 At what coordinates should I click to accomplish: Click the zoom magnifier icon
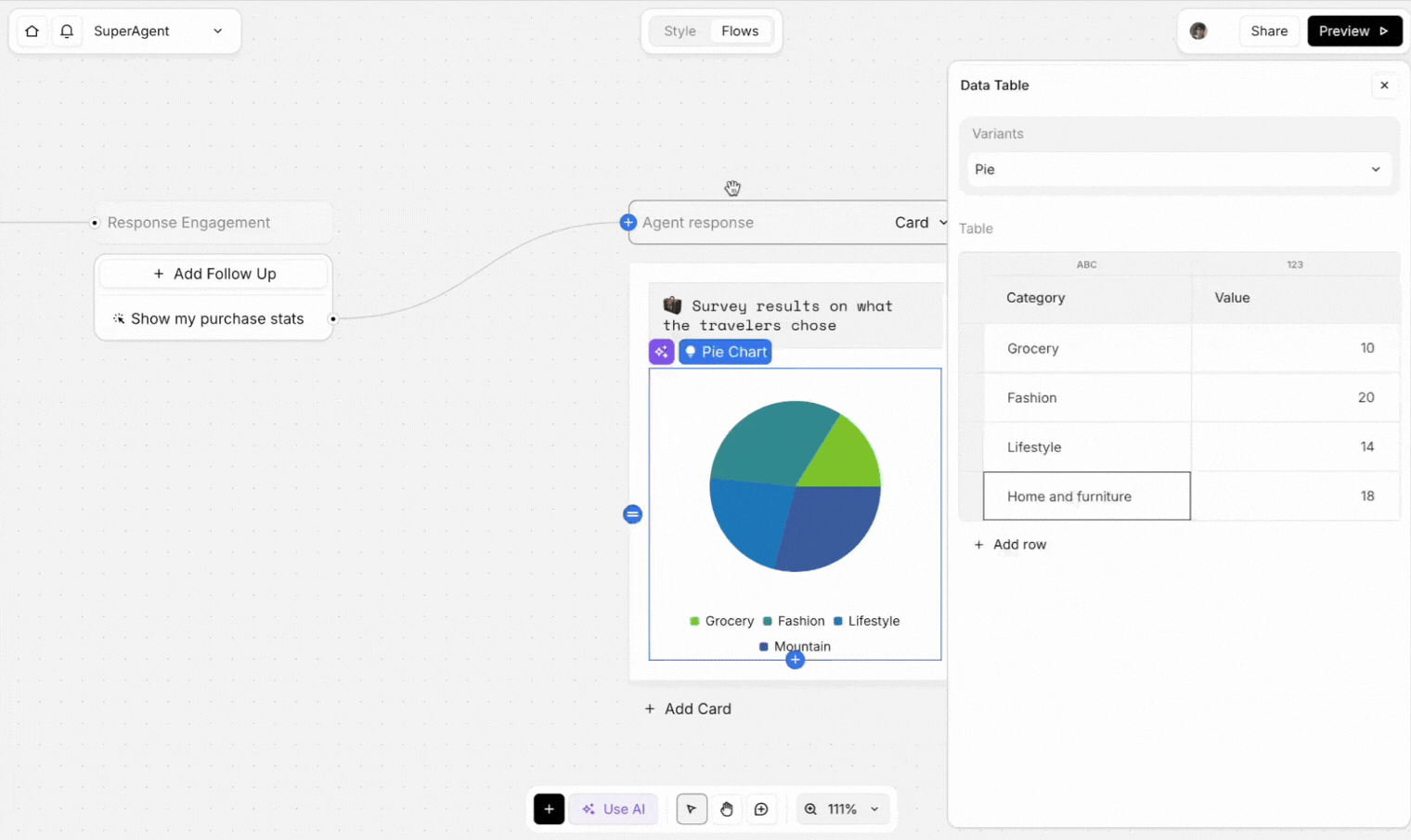[810, 809]
